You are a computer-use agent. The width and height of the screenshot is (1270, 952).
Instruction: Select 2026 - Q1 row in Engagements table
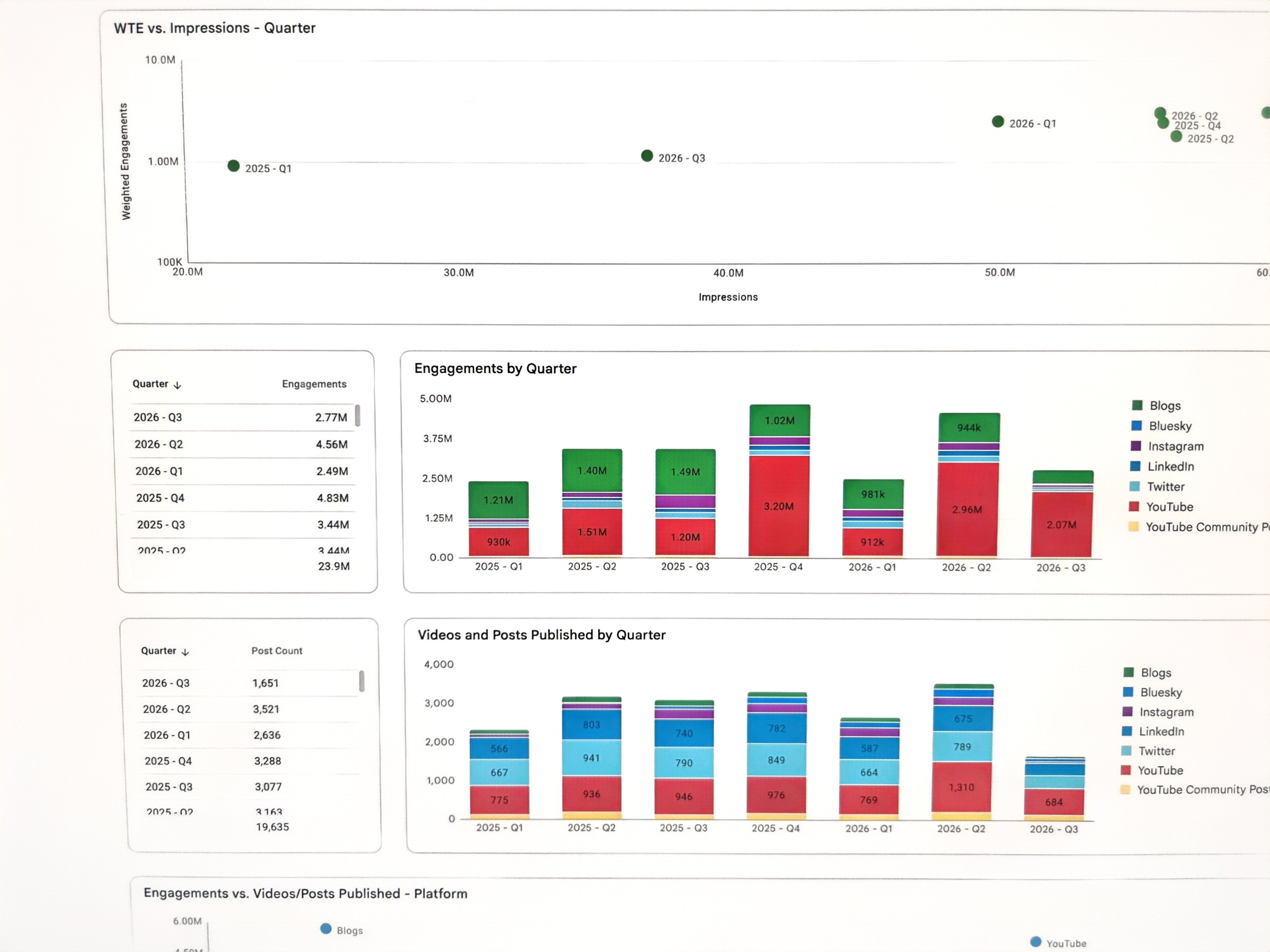pos(243,471)
